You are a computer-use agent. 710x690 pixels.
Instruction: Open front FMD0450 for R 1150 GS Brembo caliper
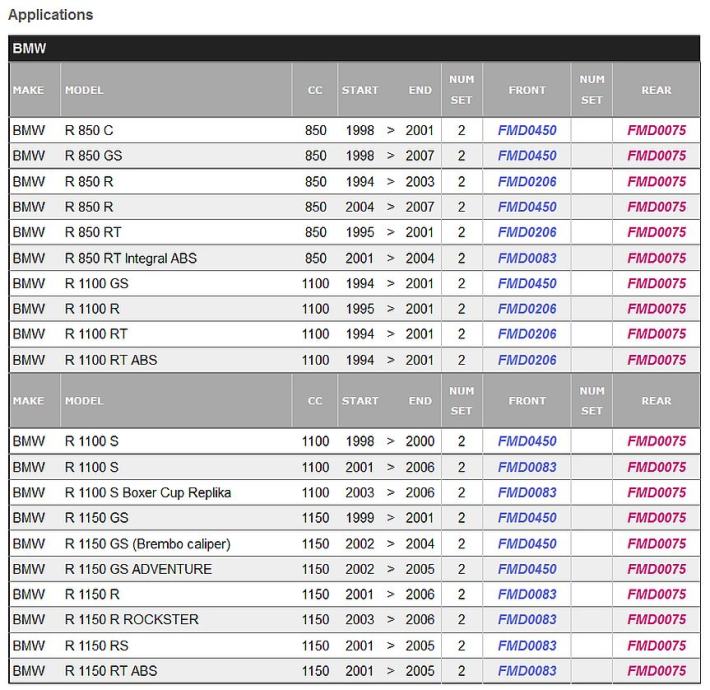click(527, 544)
